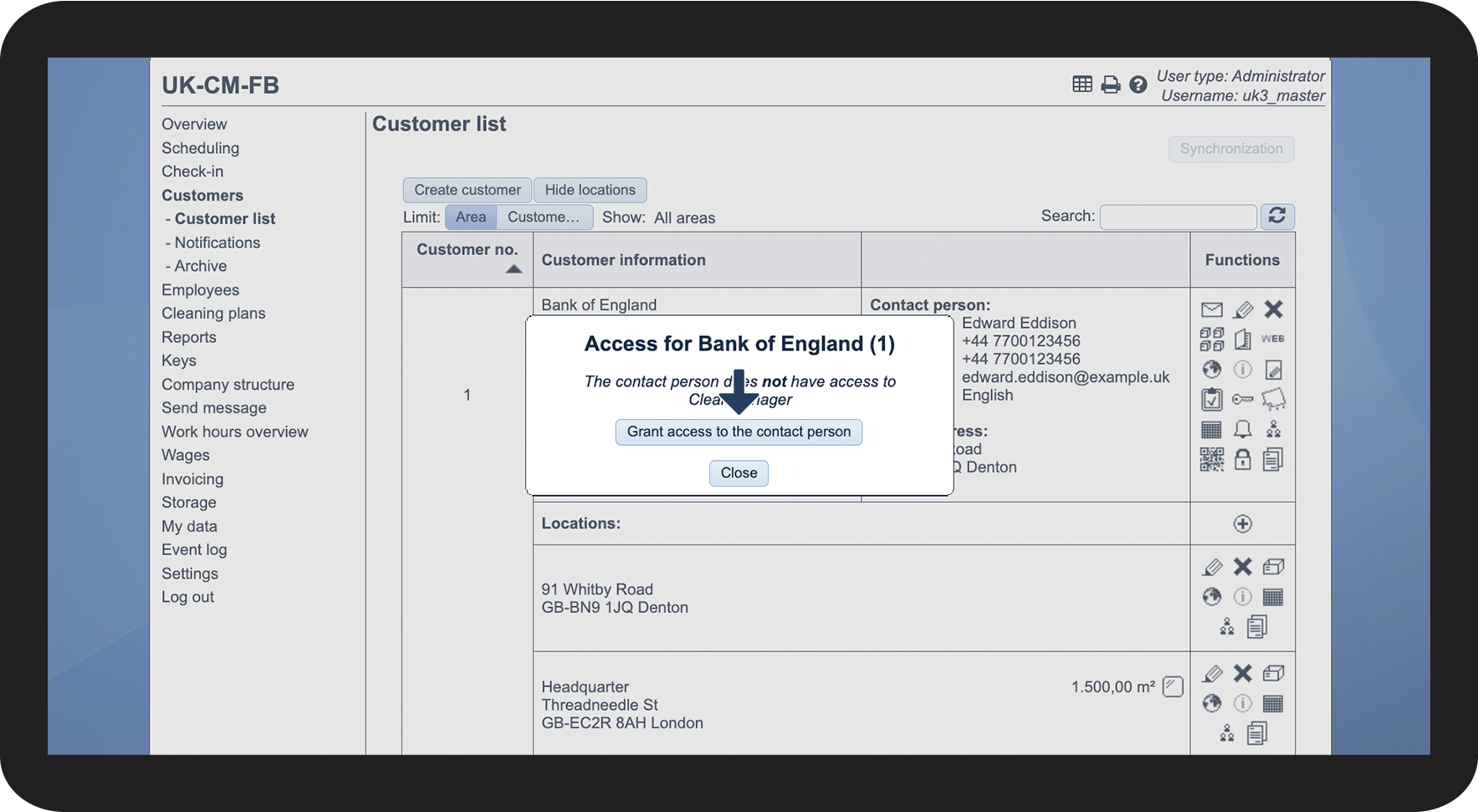
Task: Click the padlock access icon for Bank of England
Action: [x=1242, y=459]
